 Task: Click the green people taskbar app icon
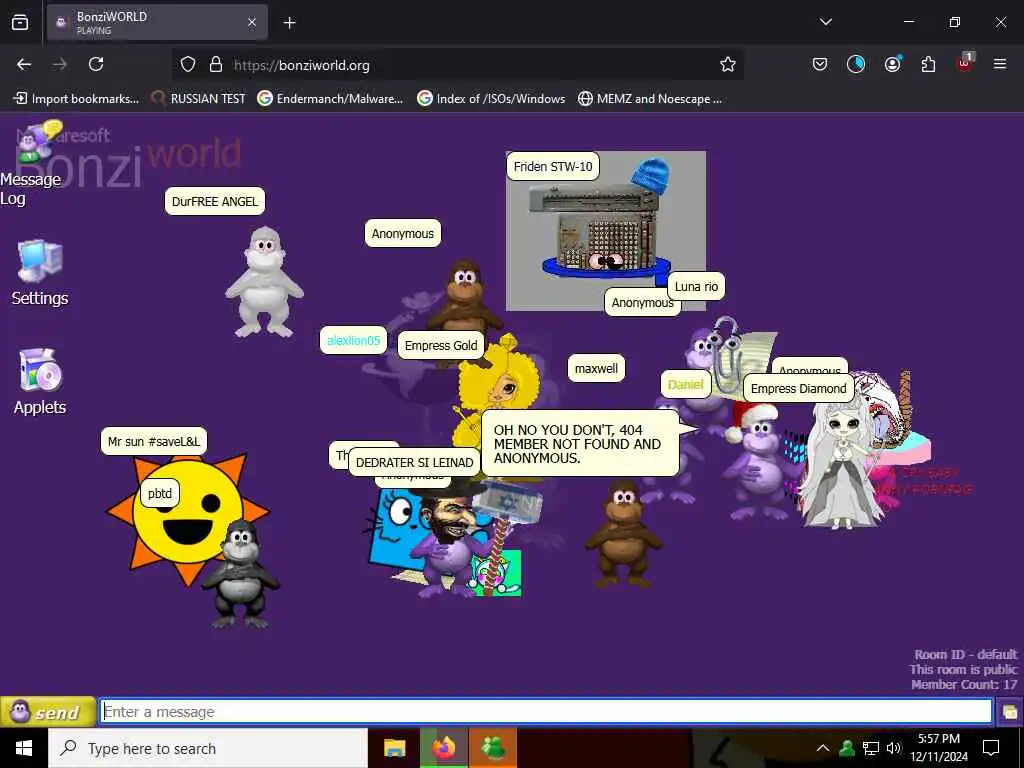(x=493, y=748)
